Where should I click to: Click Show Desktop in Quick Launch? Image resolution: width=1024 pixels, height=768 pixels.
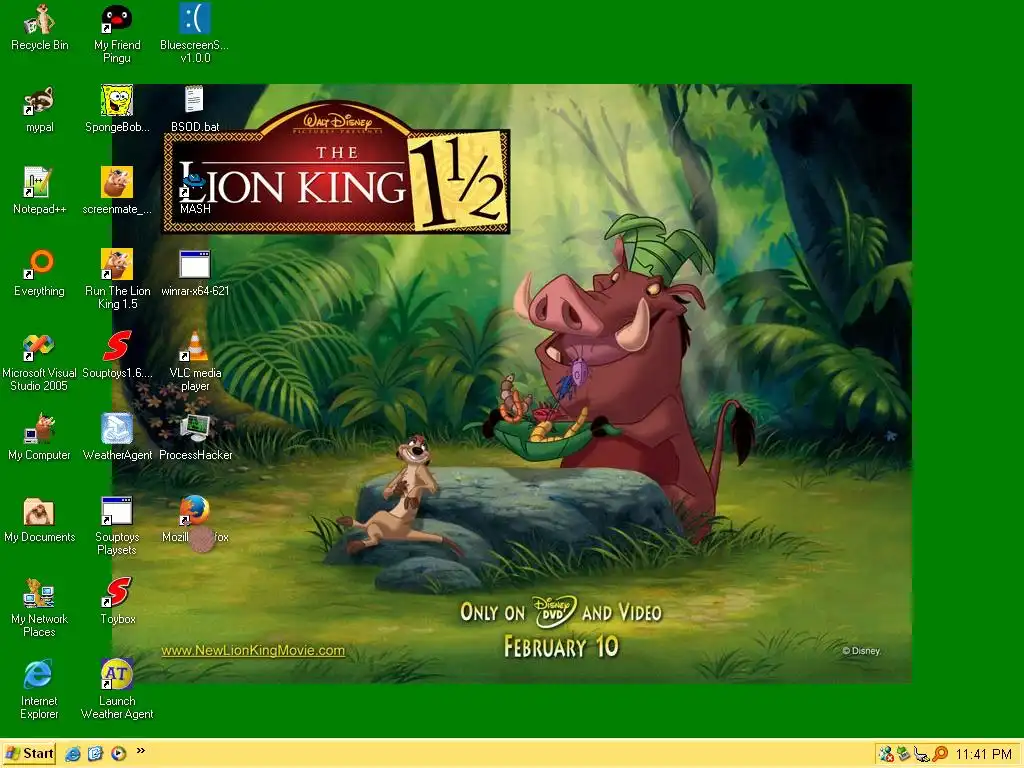95,754
